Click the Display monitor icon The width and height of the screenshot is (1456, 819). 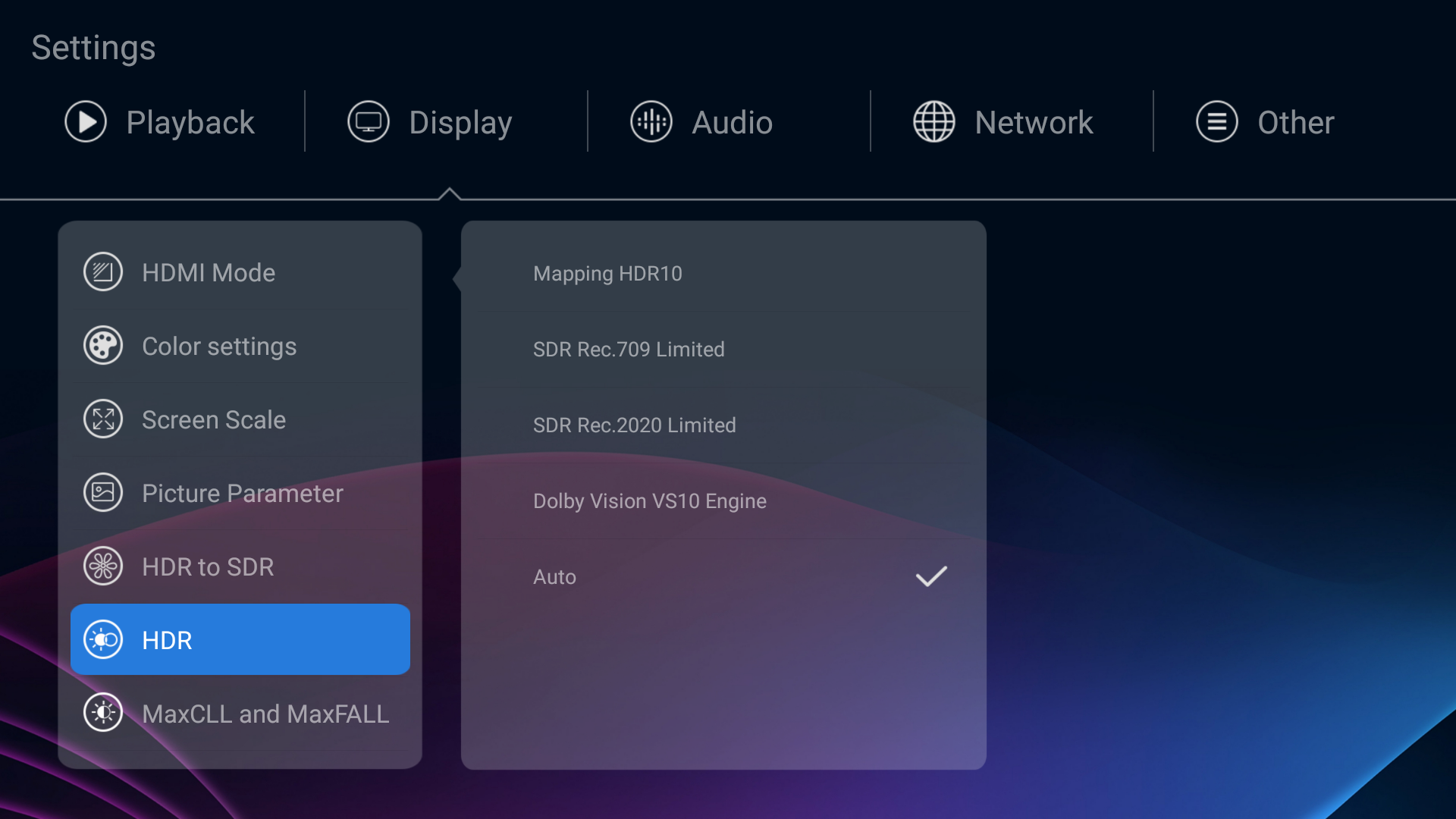(x=369, y=122)
